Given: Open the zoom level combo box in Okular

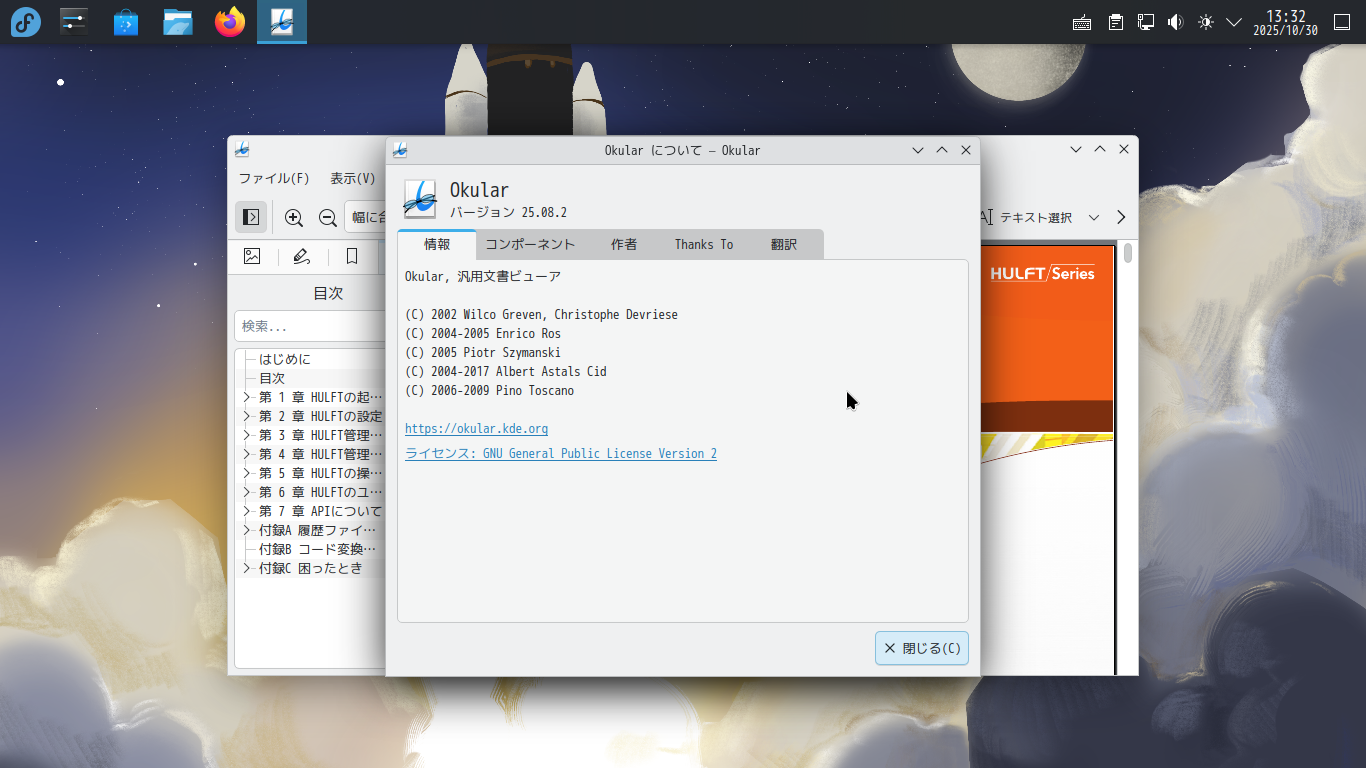Looking at the screenshot, I should tap(365, 217).
